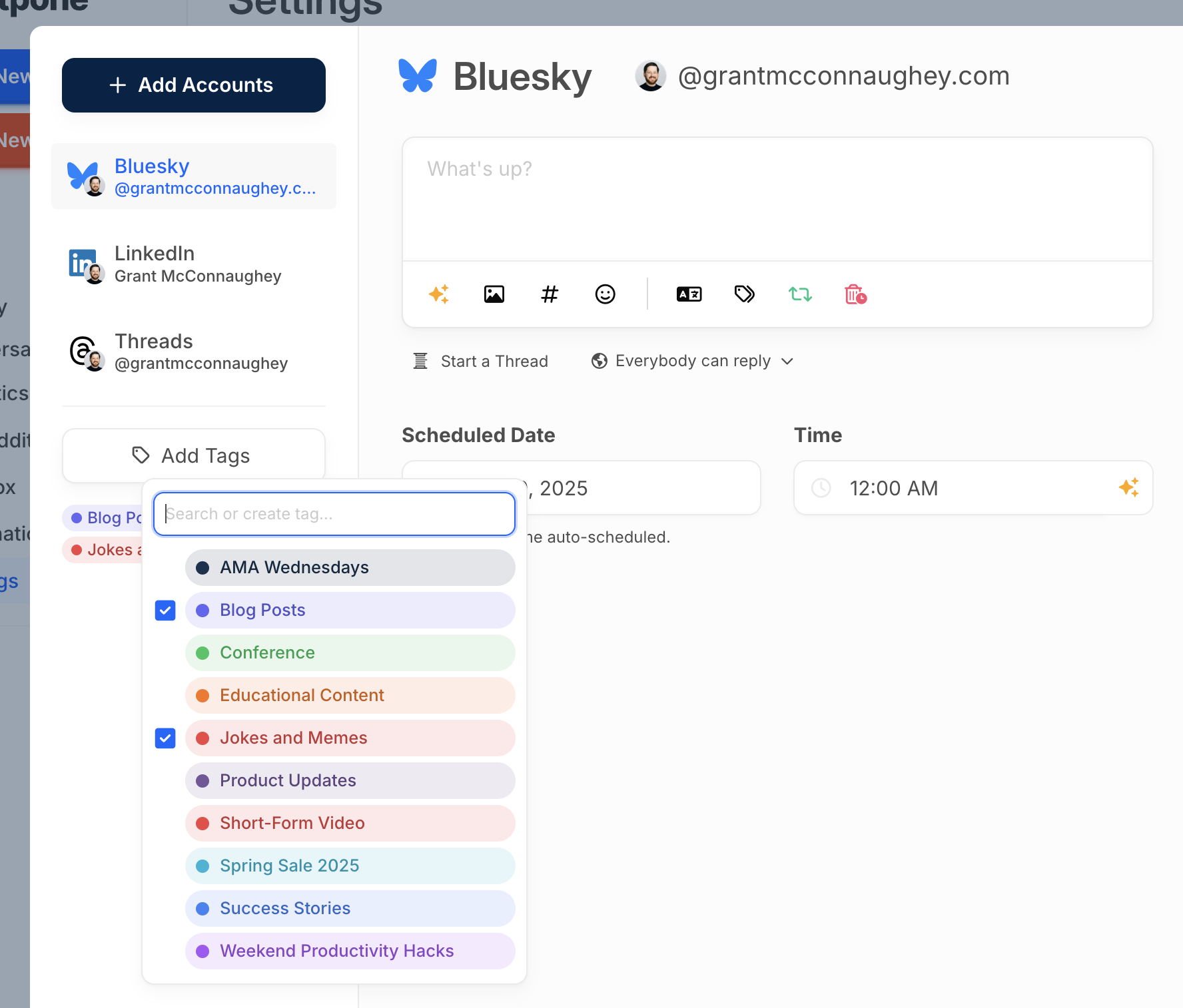Click the thread lines icon beside Start a Thread
Viewport: 1183px width, 1008px height.
tap(420, 361)
